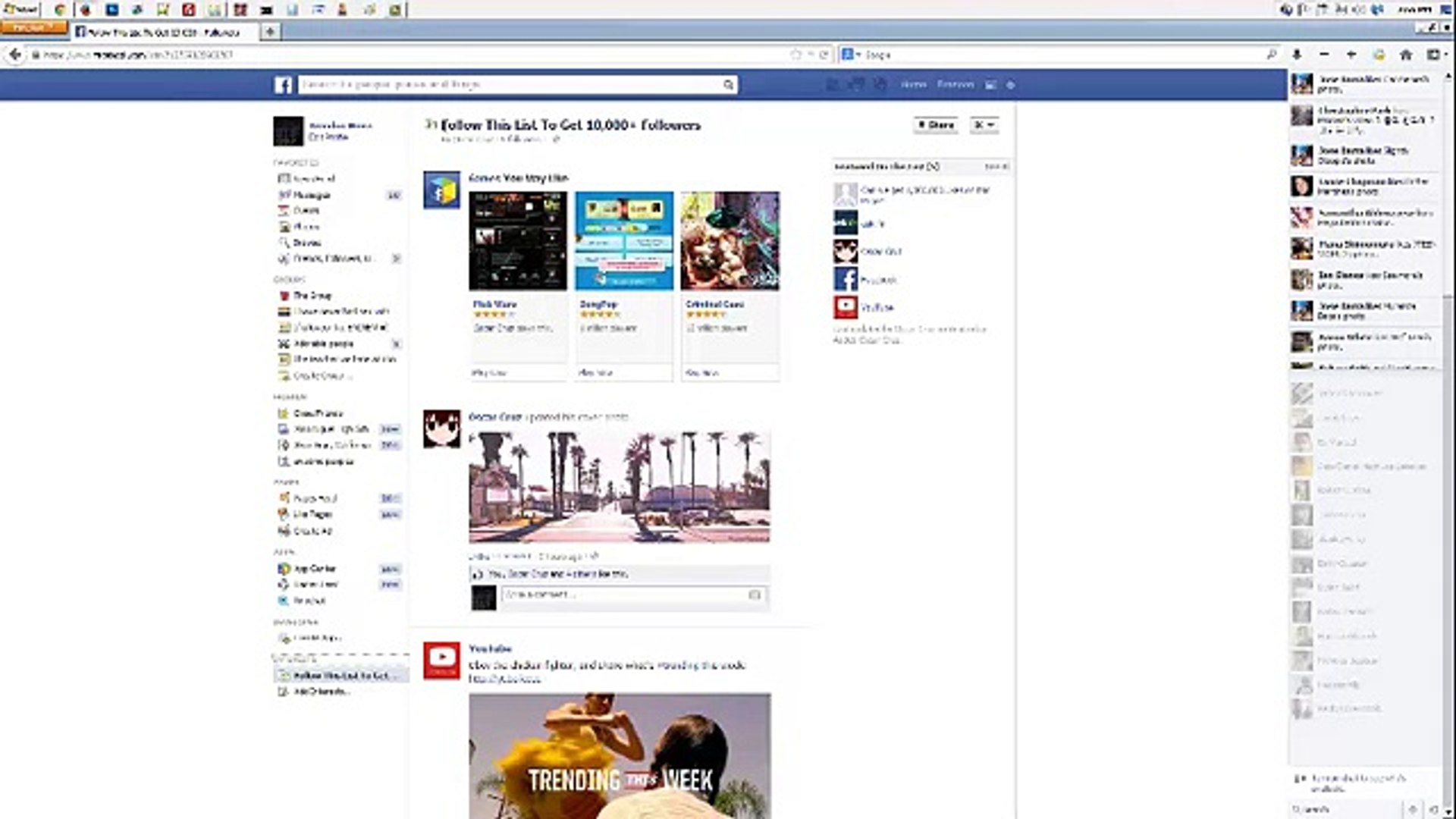The width and height of the screenshot is (1456, 819).
Task: Click the Games Feed cube icon on the post
Action: [441, 190]
